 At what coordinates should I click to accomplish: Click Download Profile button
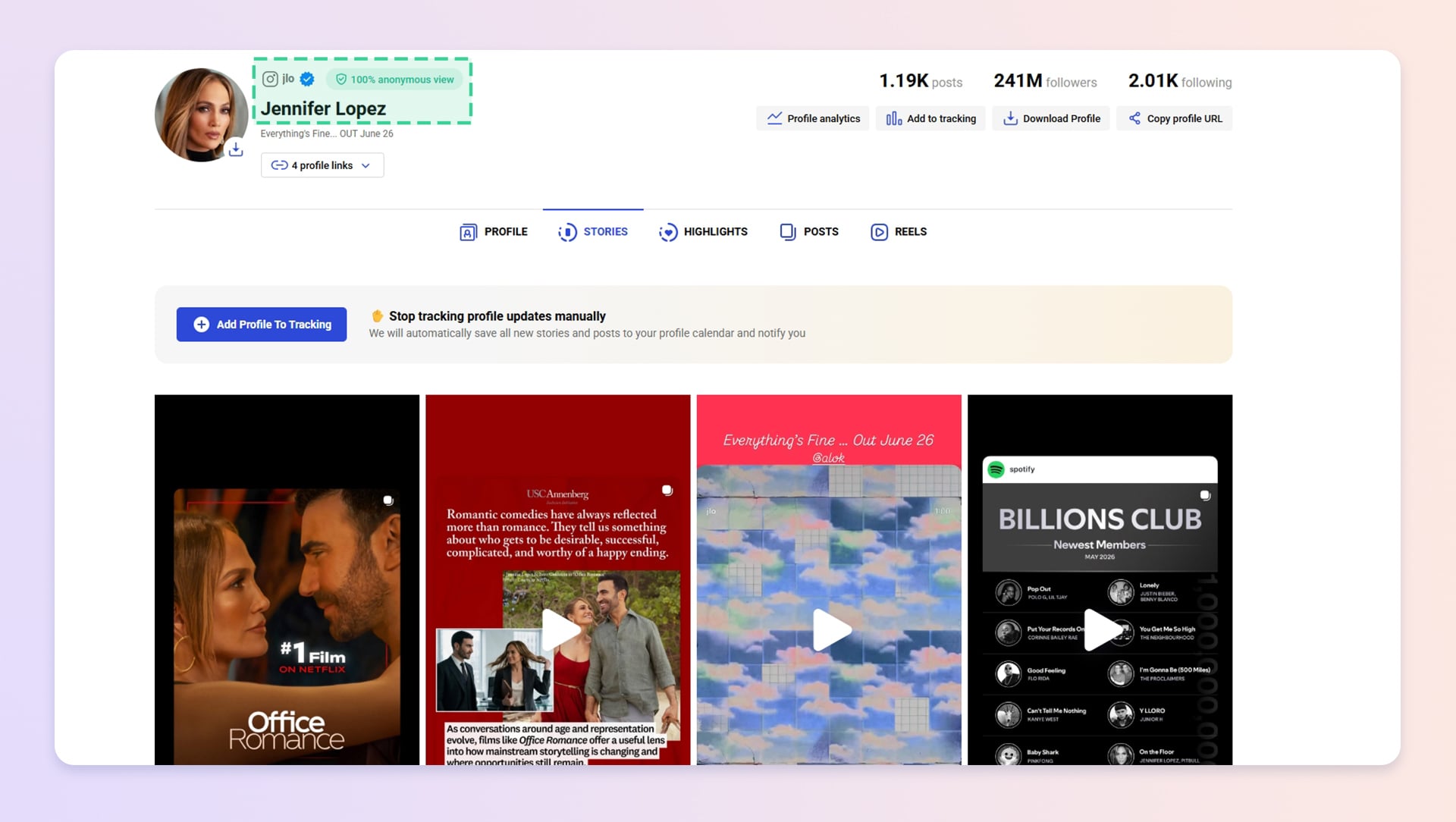[1051, 118]
